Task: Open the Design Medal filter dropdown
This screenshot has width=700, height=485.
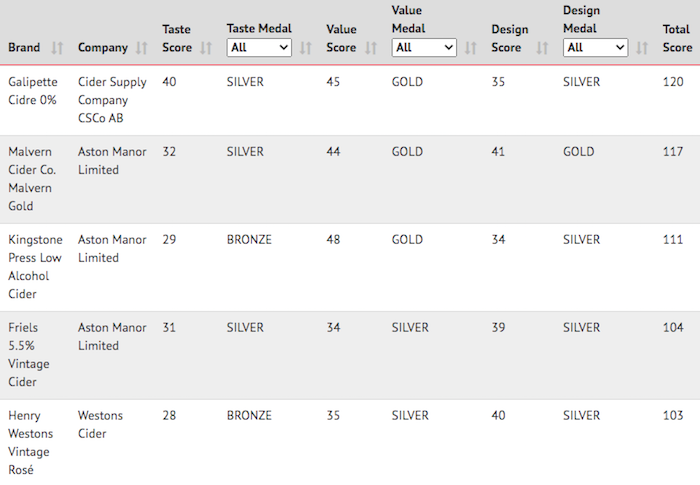Action: pyautogui.click(x=596, y=47)
